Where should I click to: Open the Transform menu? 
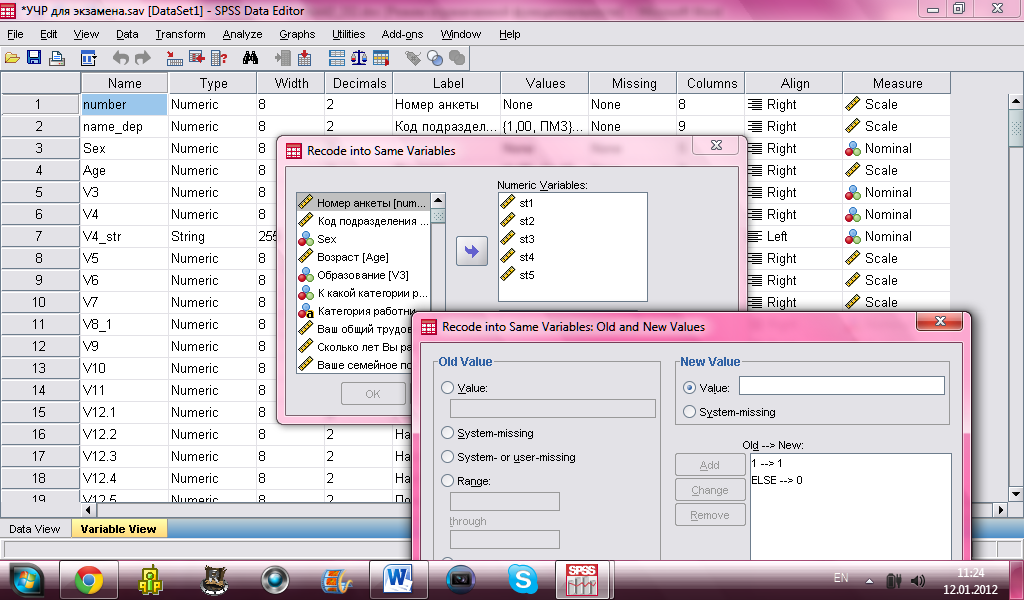[180, 34]
